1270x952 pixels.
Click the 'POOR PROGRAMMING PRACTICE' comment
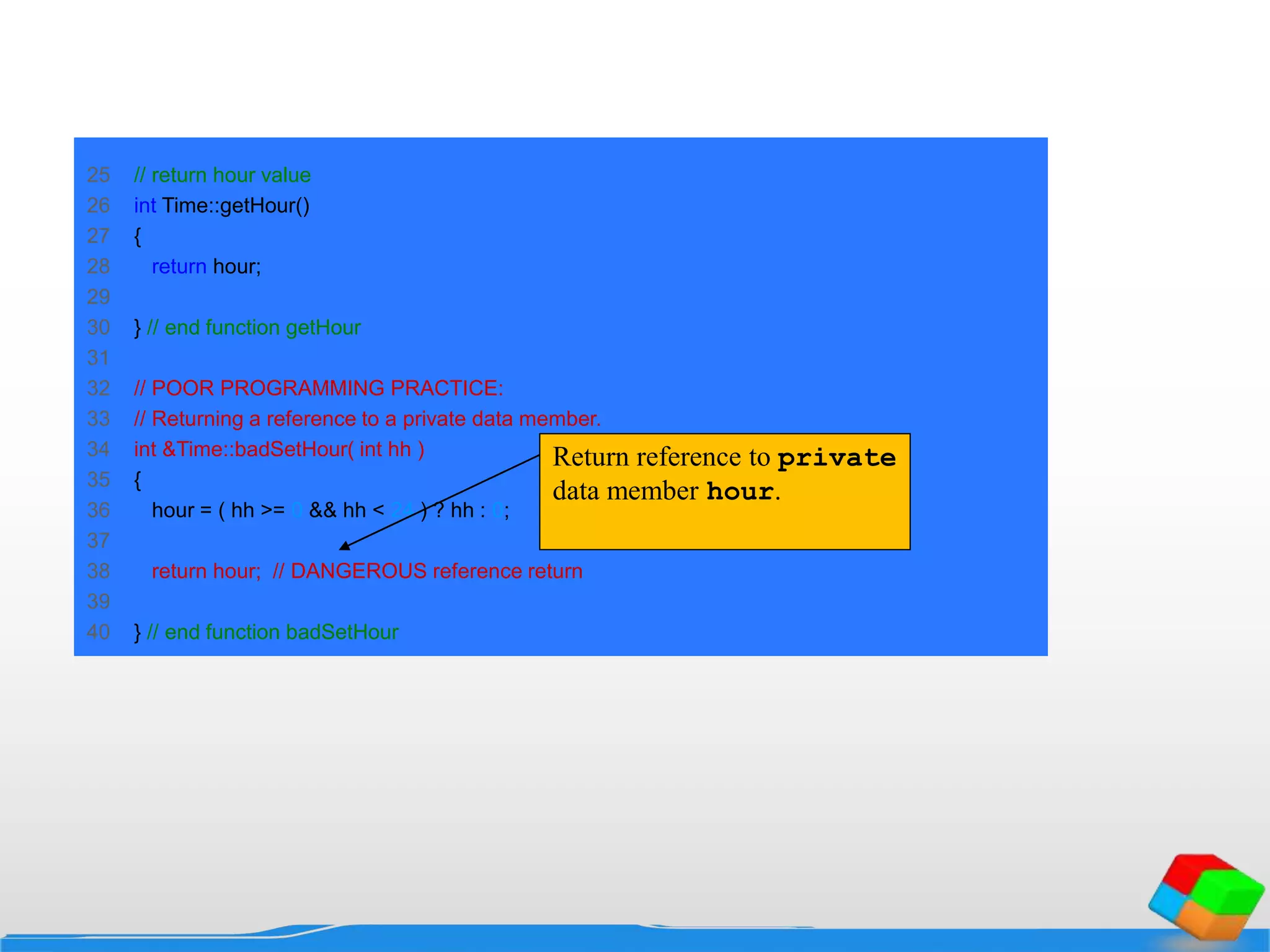pyautogui.click(x=318, y=388)
